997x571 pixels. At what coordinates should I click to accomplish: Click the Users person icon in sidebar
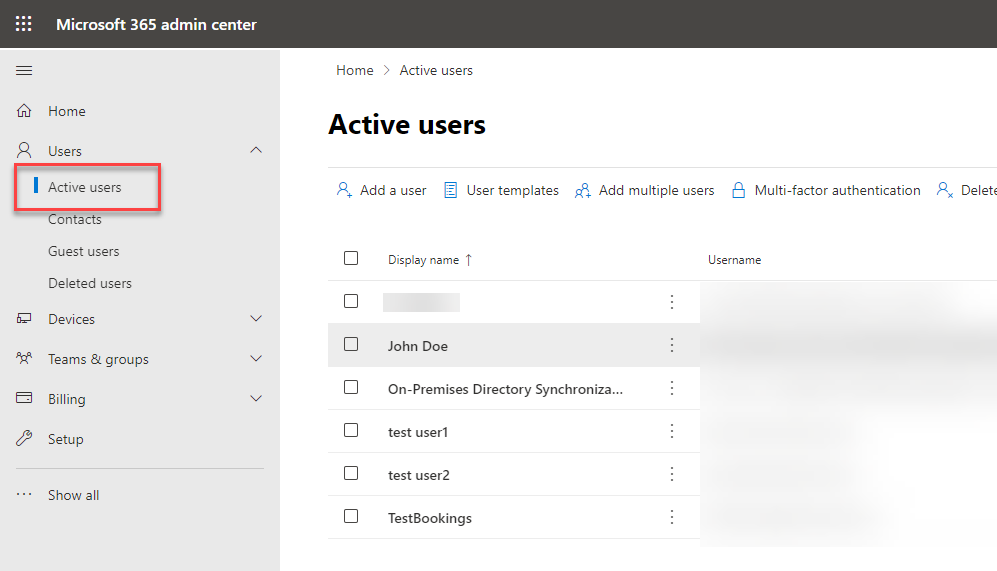click(24, 150)
